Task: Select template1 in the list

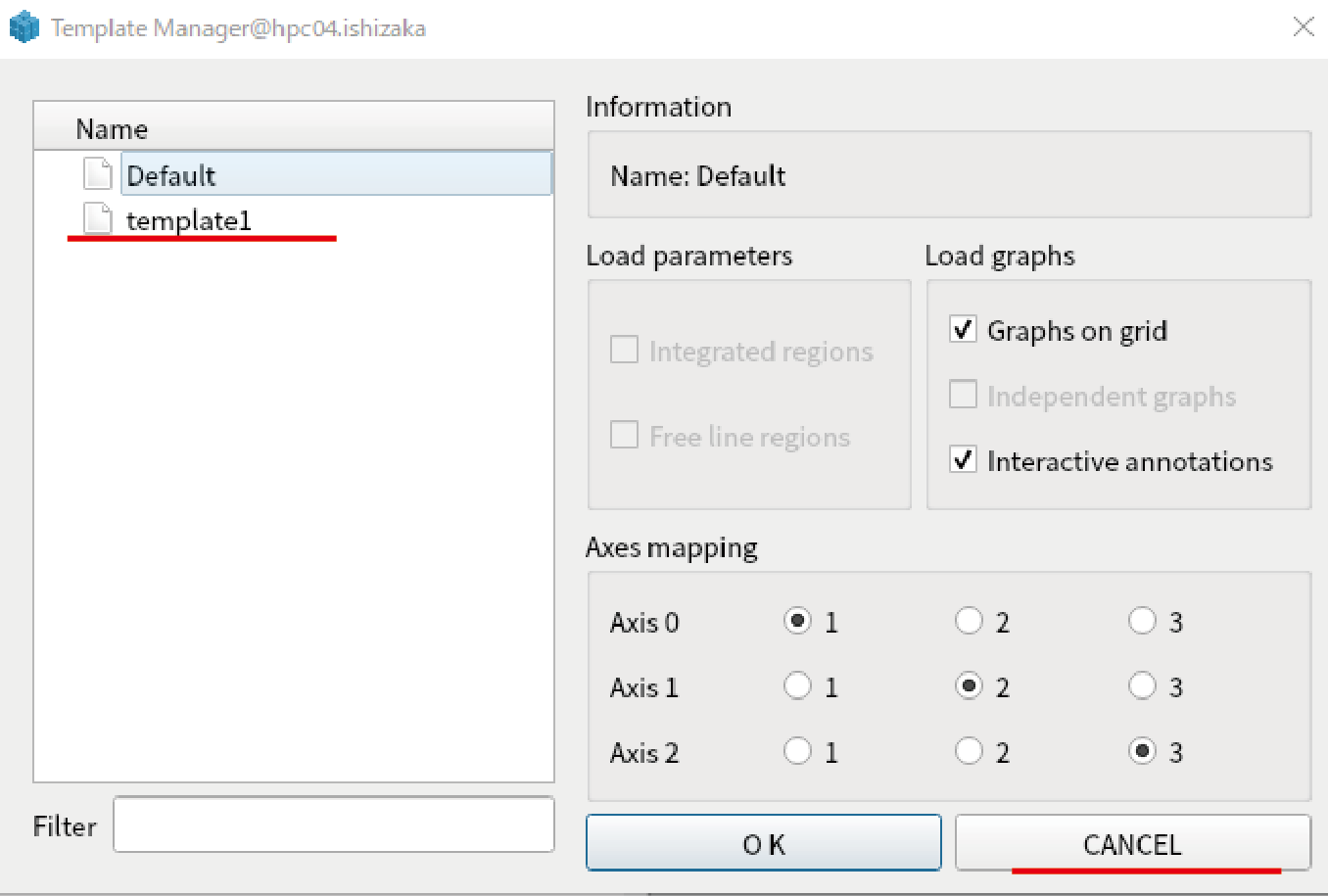Action: coord(189,220)
